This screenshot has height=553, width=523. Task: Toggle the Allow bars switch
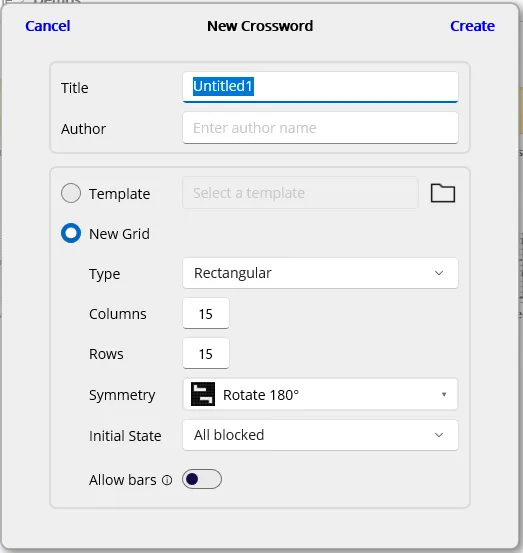[x=202, y=479]
